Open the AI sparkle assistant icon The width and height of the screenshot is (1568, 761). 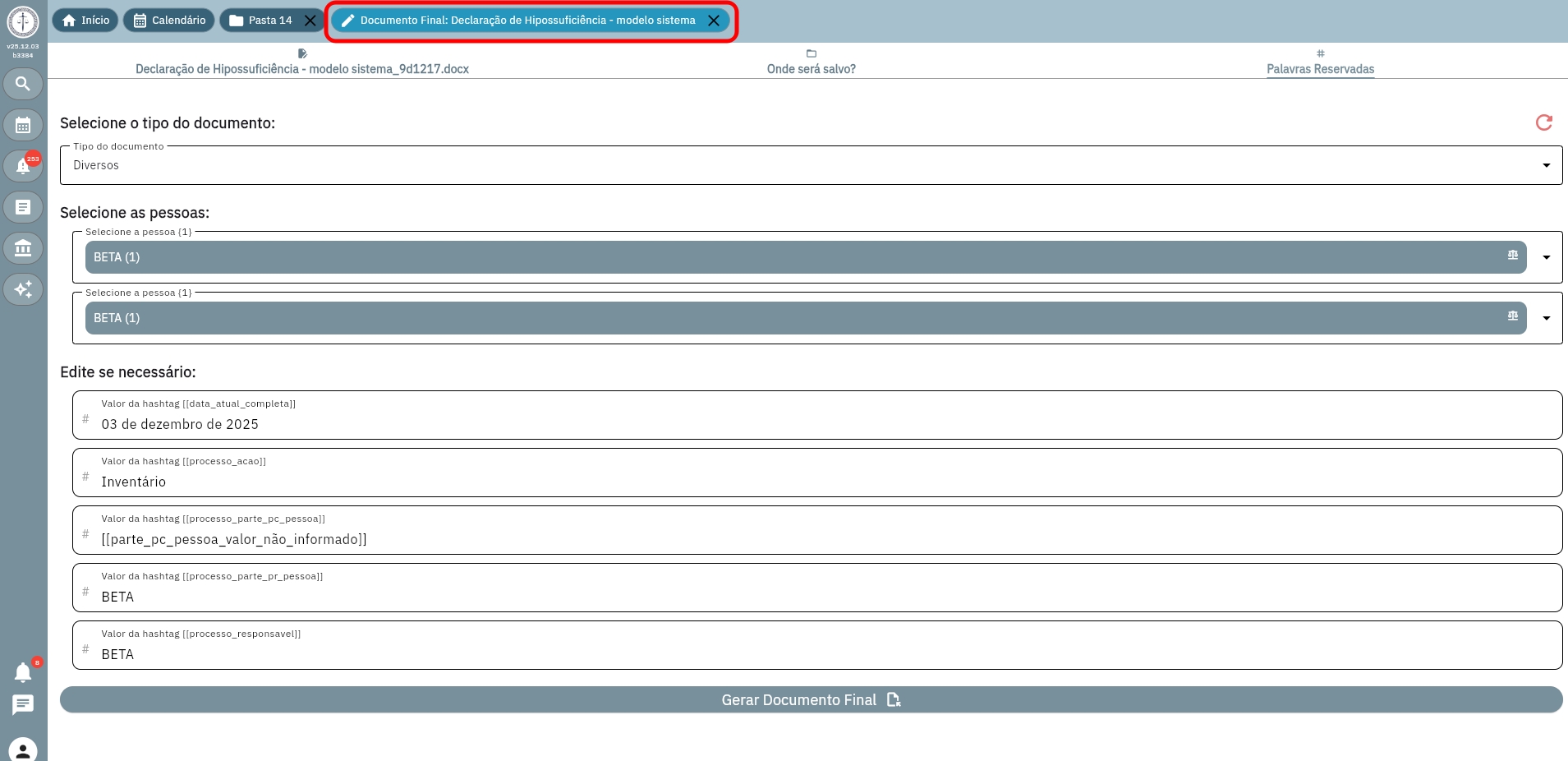click(23, 289)
